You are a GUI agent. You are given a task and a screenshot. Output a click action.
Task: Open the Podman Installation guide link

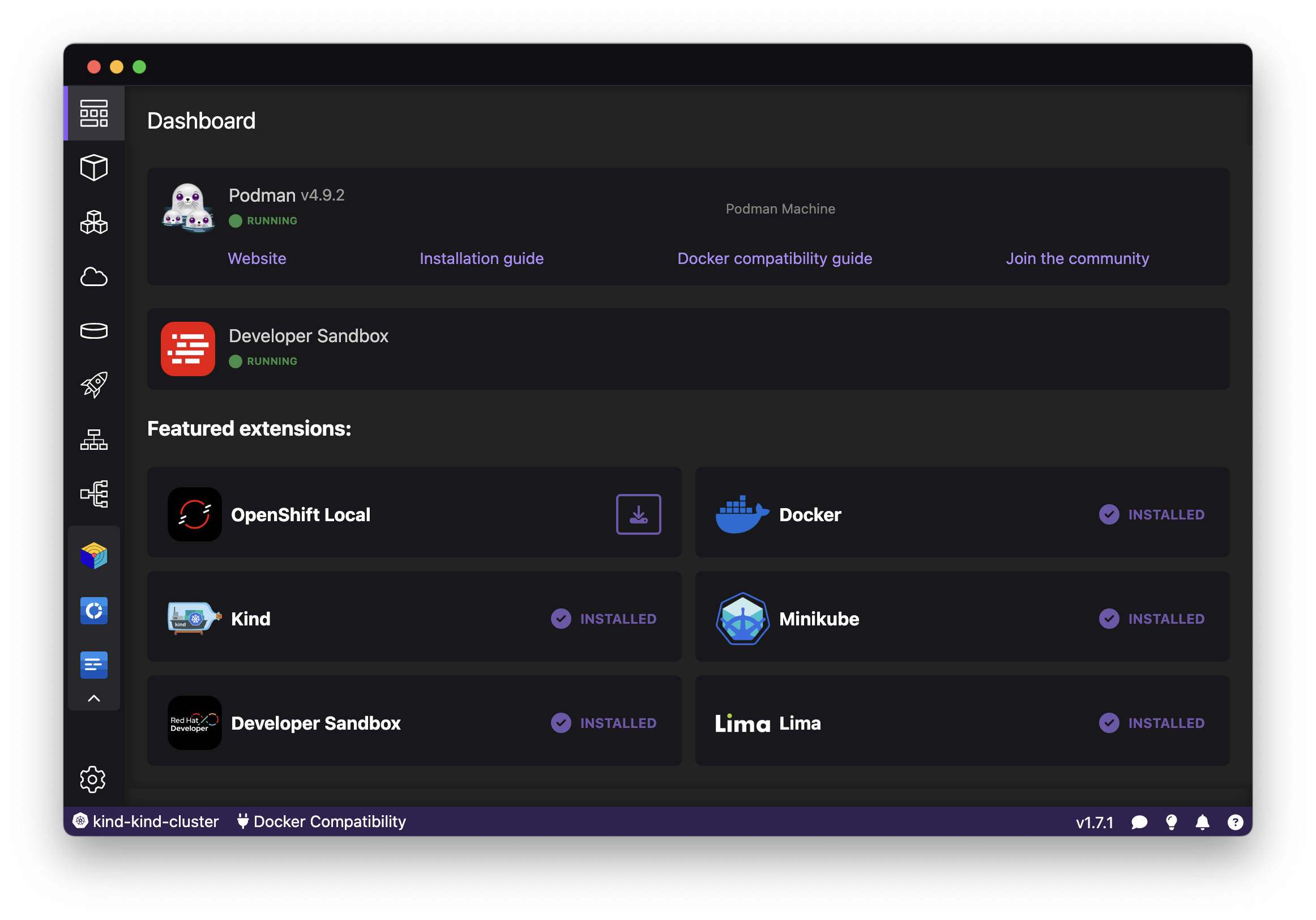coord(481,258)
